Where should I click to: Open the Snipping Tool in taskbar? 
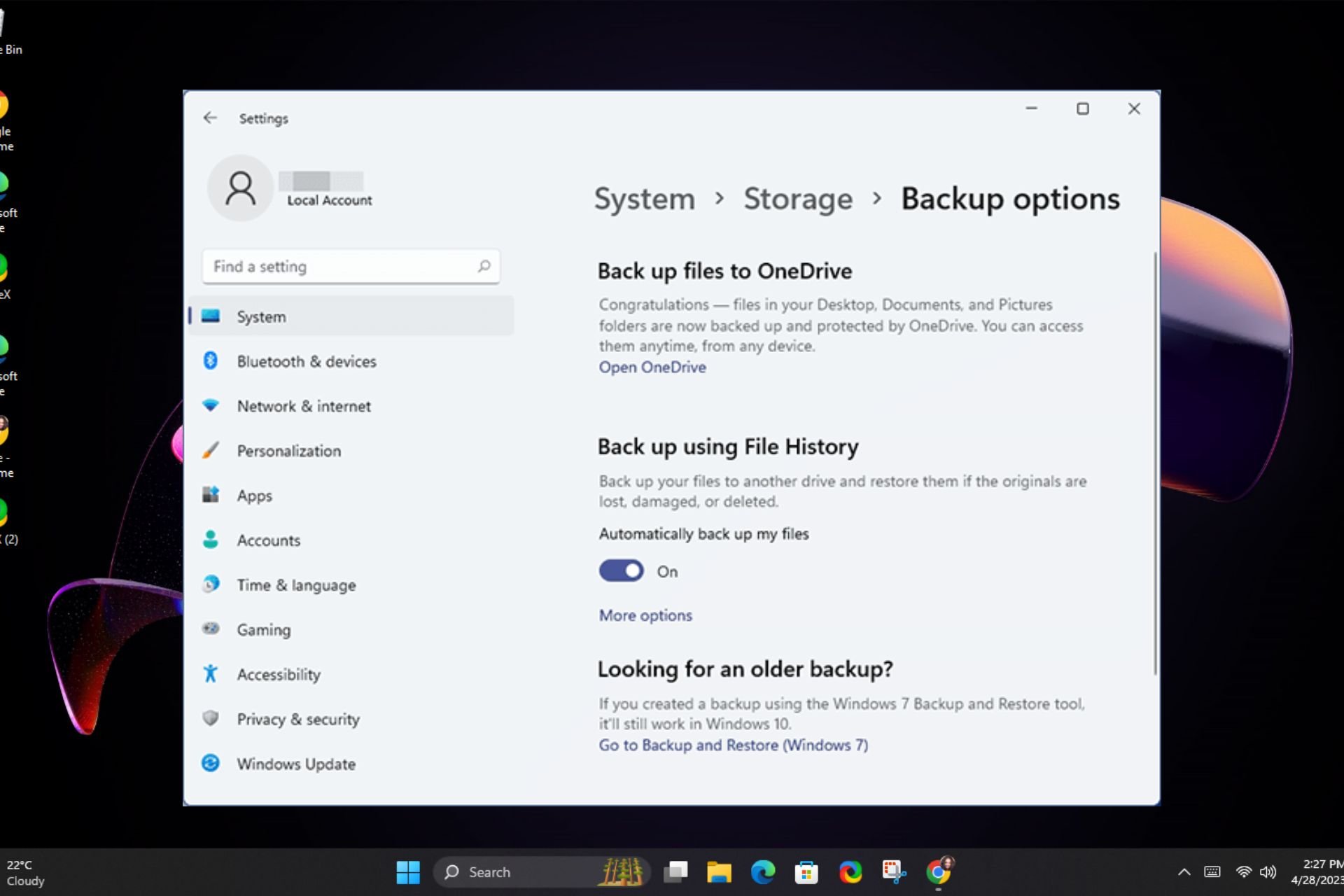tap(894, 872)
